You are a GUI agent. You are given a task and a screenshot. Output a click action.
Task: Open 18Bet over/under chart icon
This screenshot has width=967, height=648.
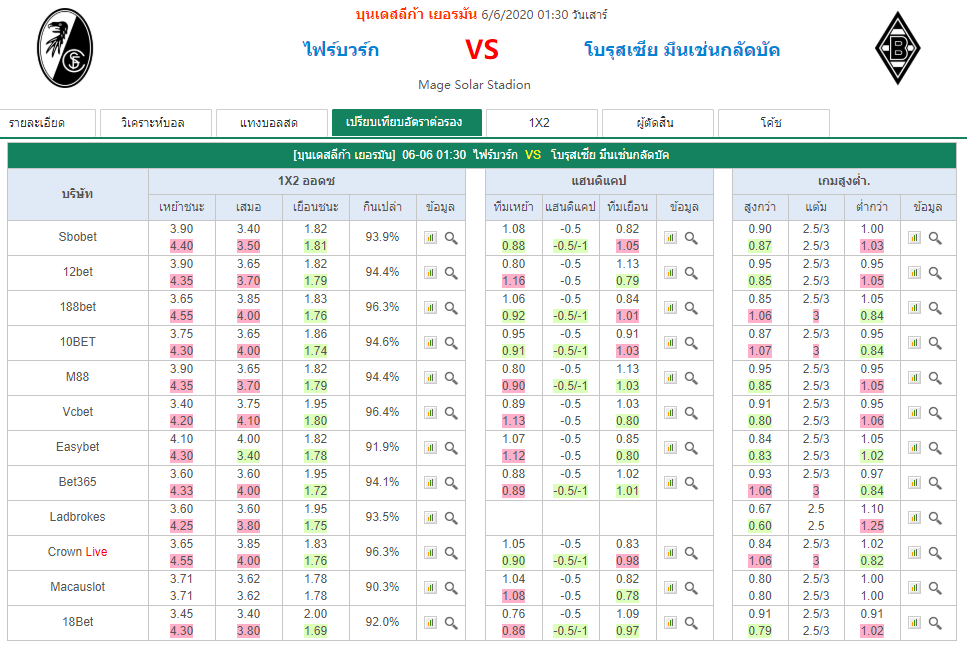[914, 623]
